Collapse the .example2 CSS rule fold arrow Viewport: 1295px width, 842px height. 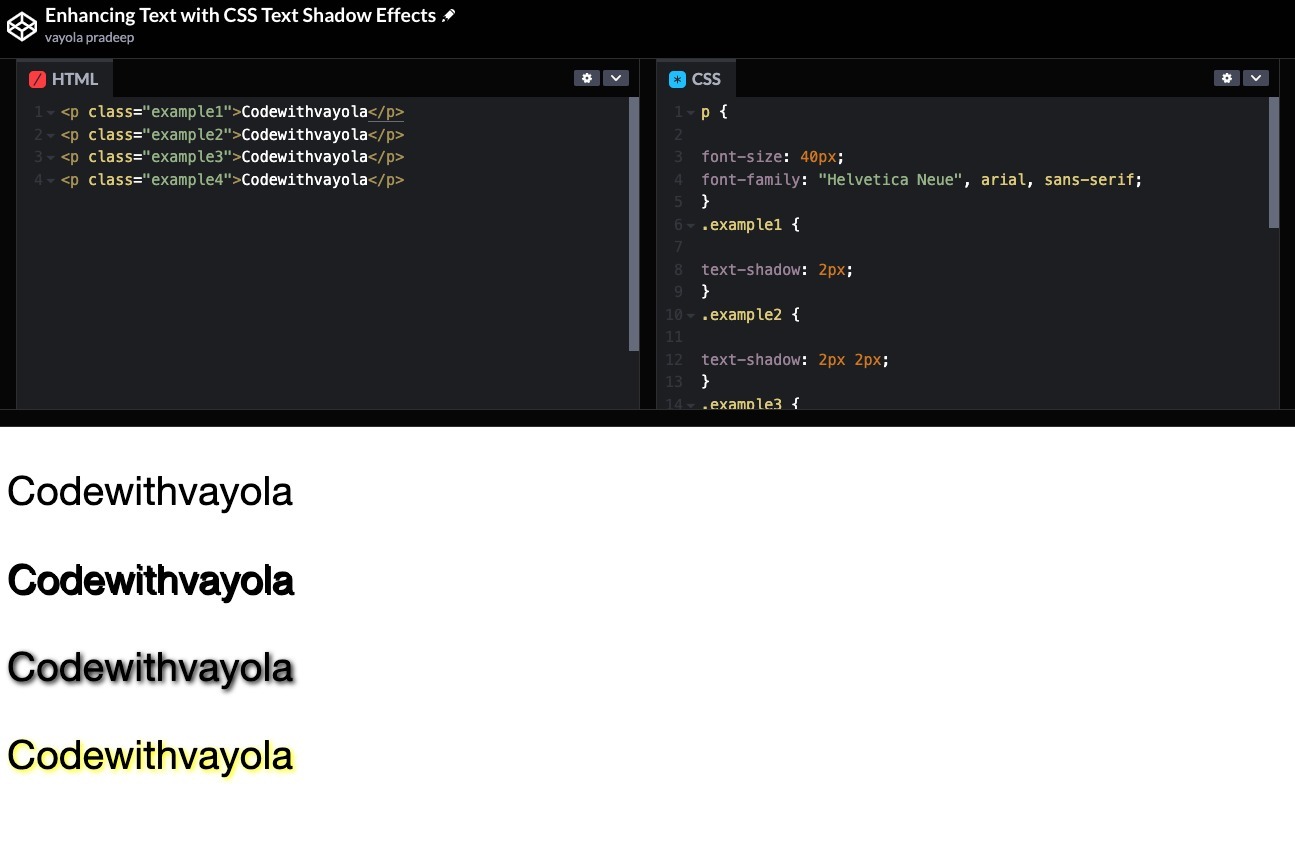[691, 315]
